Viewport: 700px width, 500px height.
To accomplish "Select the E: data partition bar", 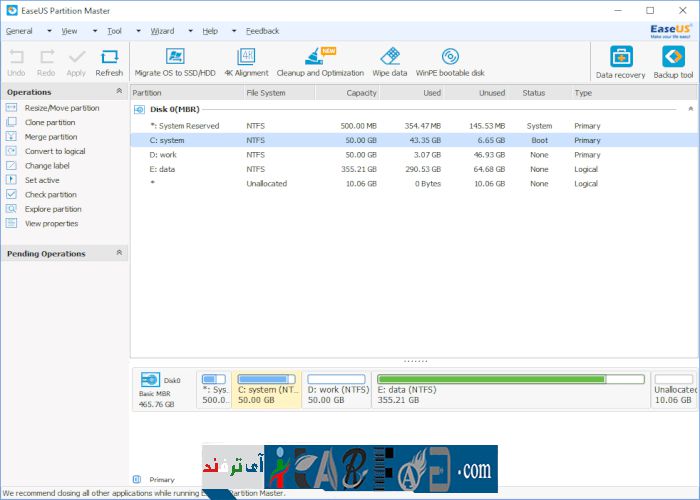I will point(510,388).
